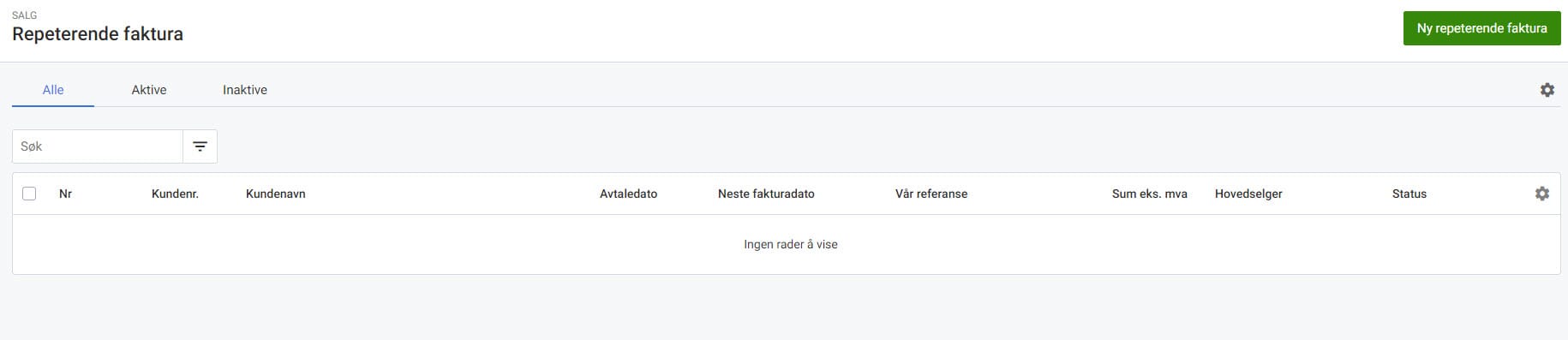The image size is (1568, 340).
Task: Open the page settings gear above the table
Action: [x=1547, y=90]
